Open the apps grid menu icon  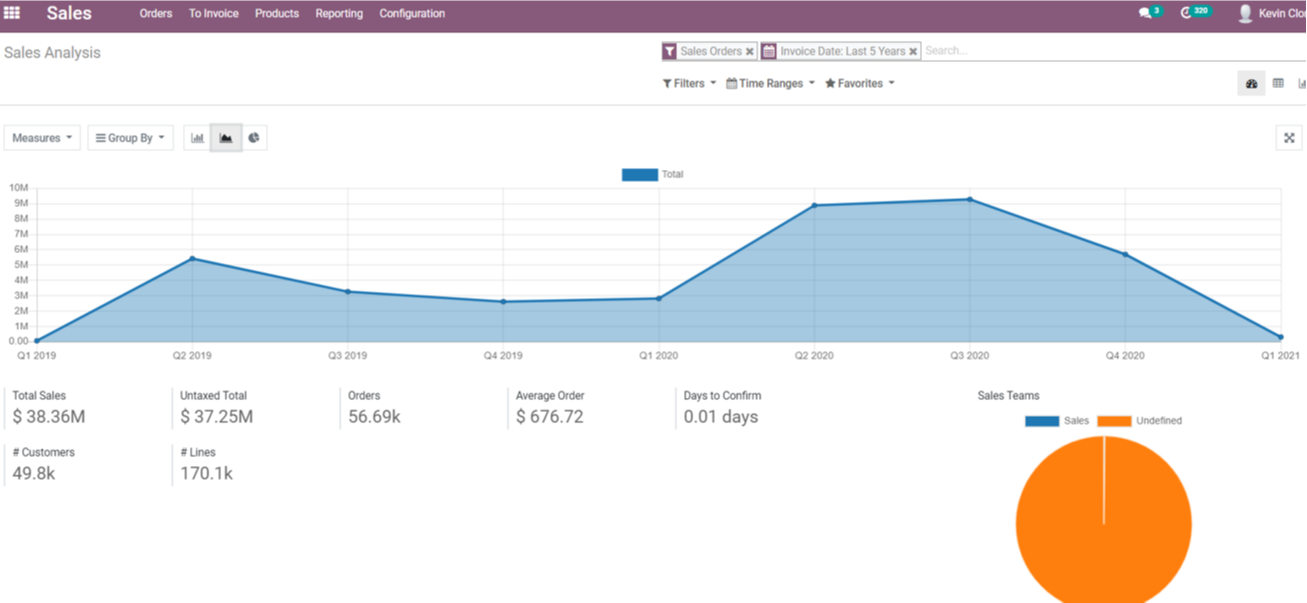12,14
